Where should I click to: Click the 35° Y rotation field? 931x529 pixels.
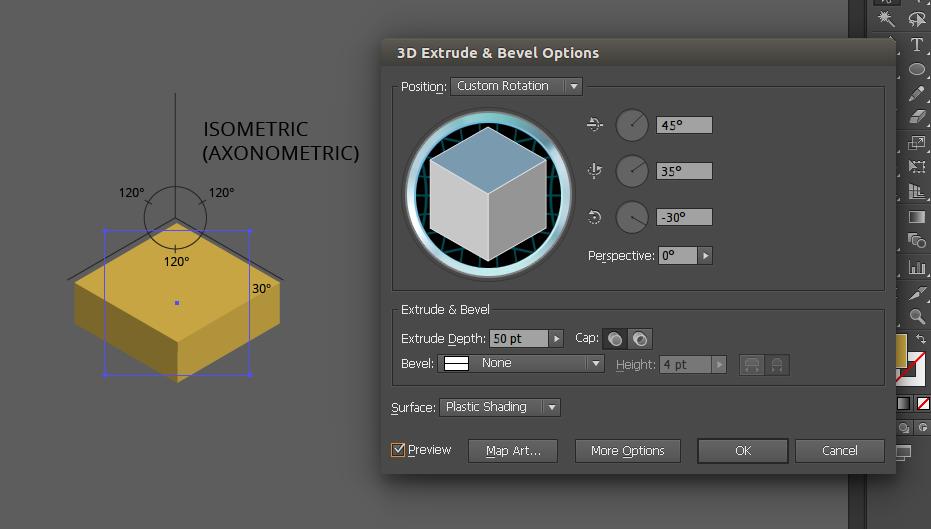(684, 171)
